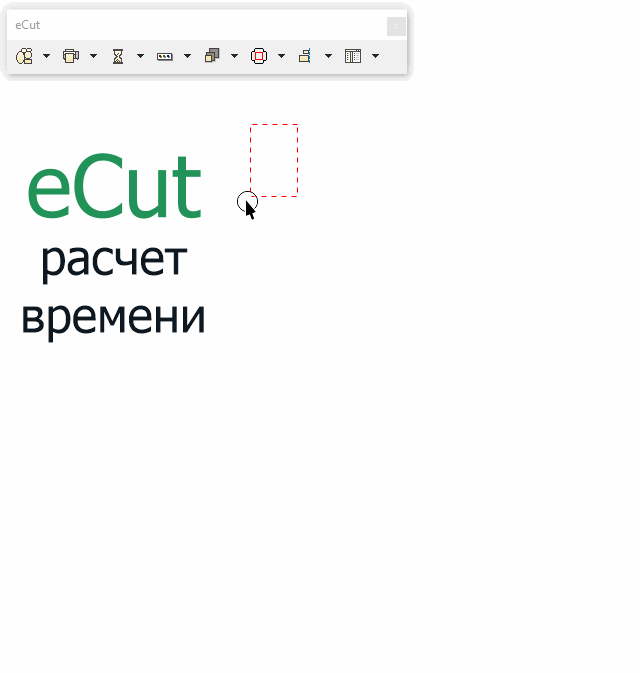Click the colored-dots LED strip icon

point(165,57)
